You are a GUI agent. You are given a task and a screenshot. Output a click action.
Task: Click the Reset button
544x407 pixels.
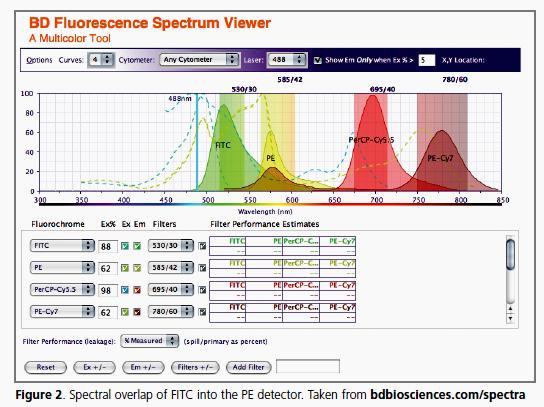(45, 367)
